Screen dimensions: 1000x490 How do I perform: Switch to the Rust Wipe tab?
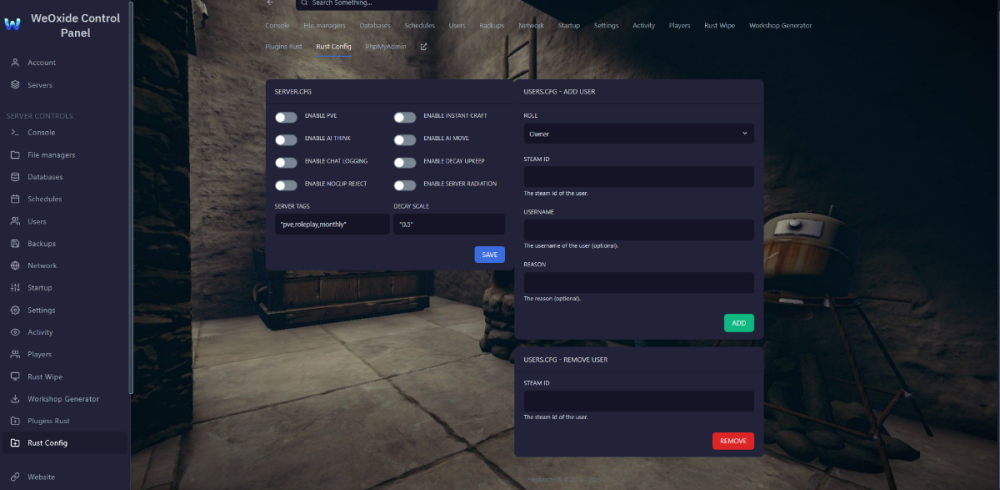719,25
